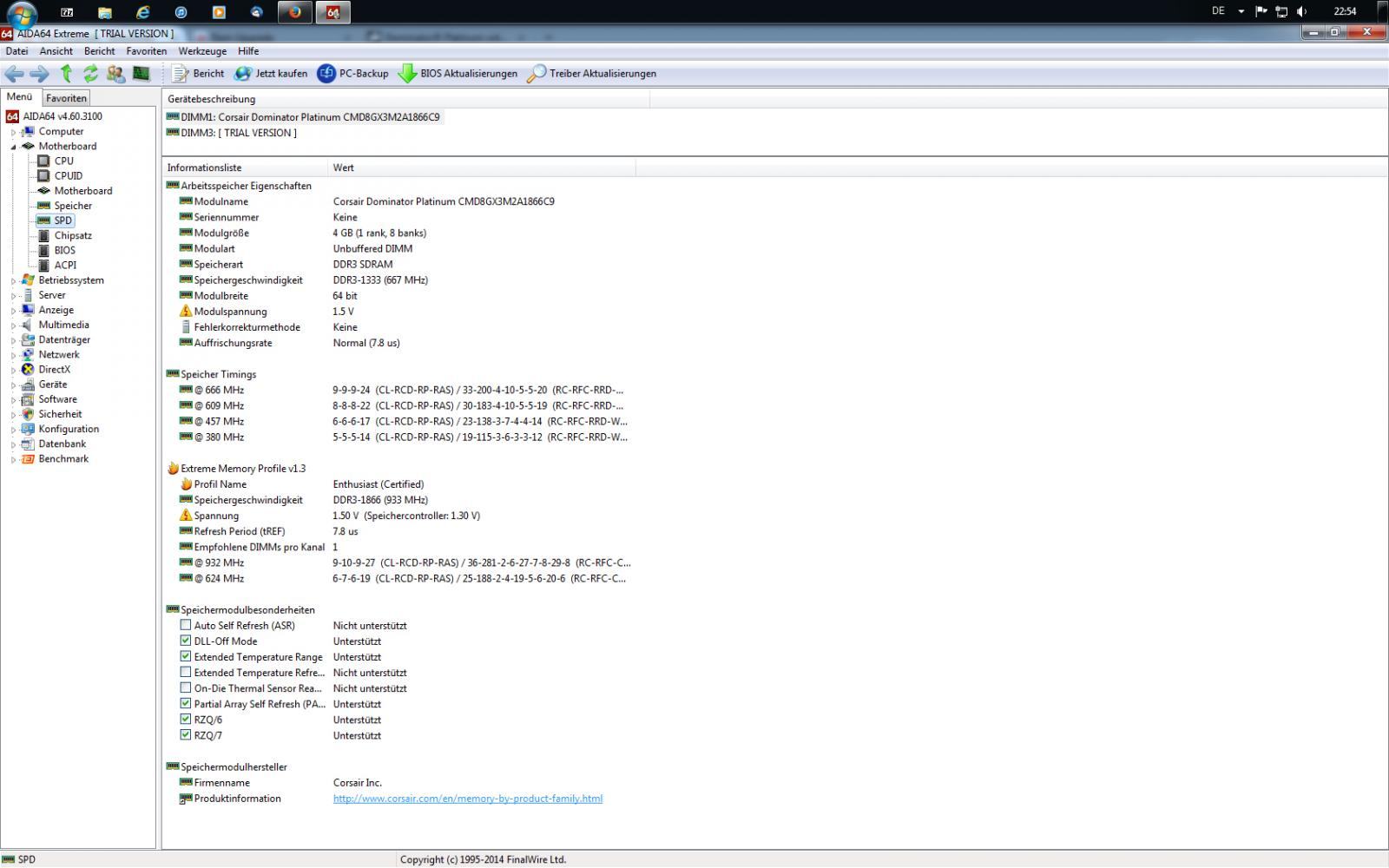Image resolution: width=1389 pixels, height=868 pixels.
Task: Open Internet Explorer from the taskbar
Action: 142,12
